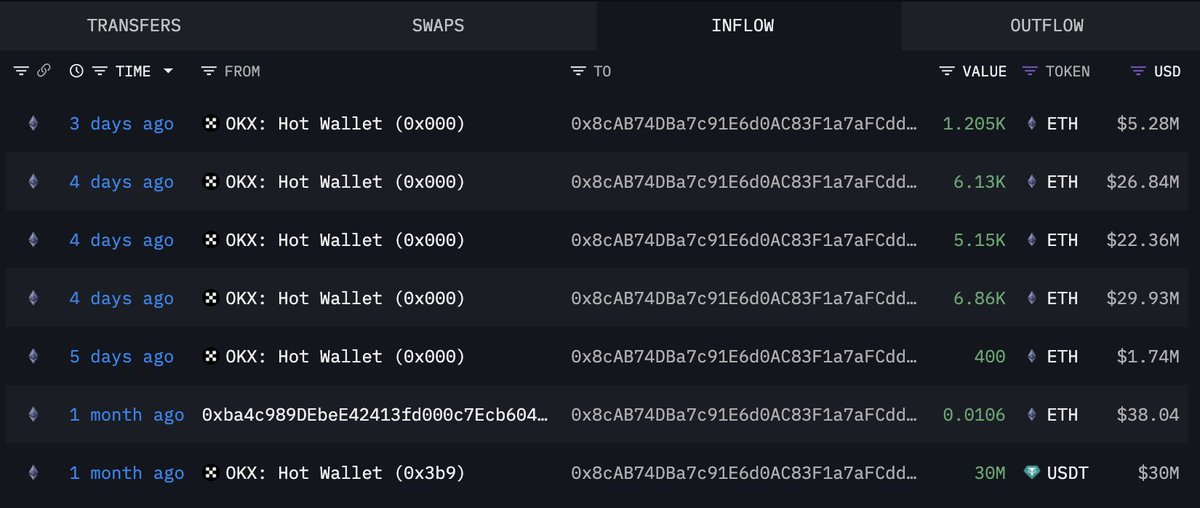The width and height of the screenshot is (1200, 508).
Task: Switch to the OUTFLOW tab
Action: point(1047,25)
